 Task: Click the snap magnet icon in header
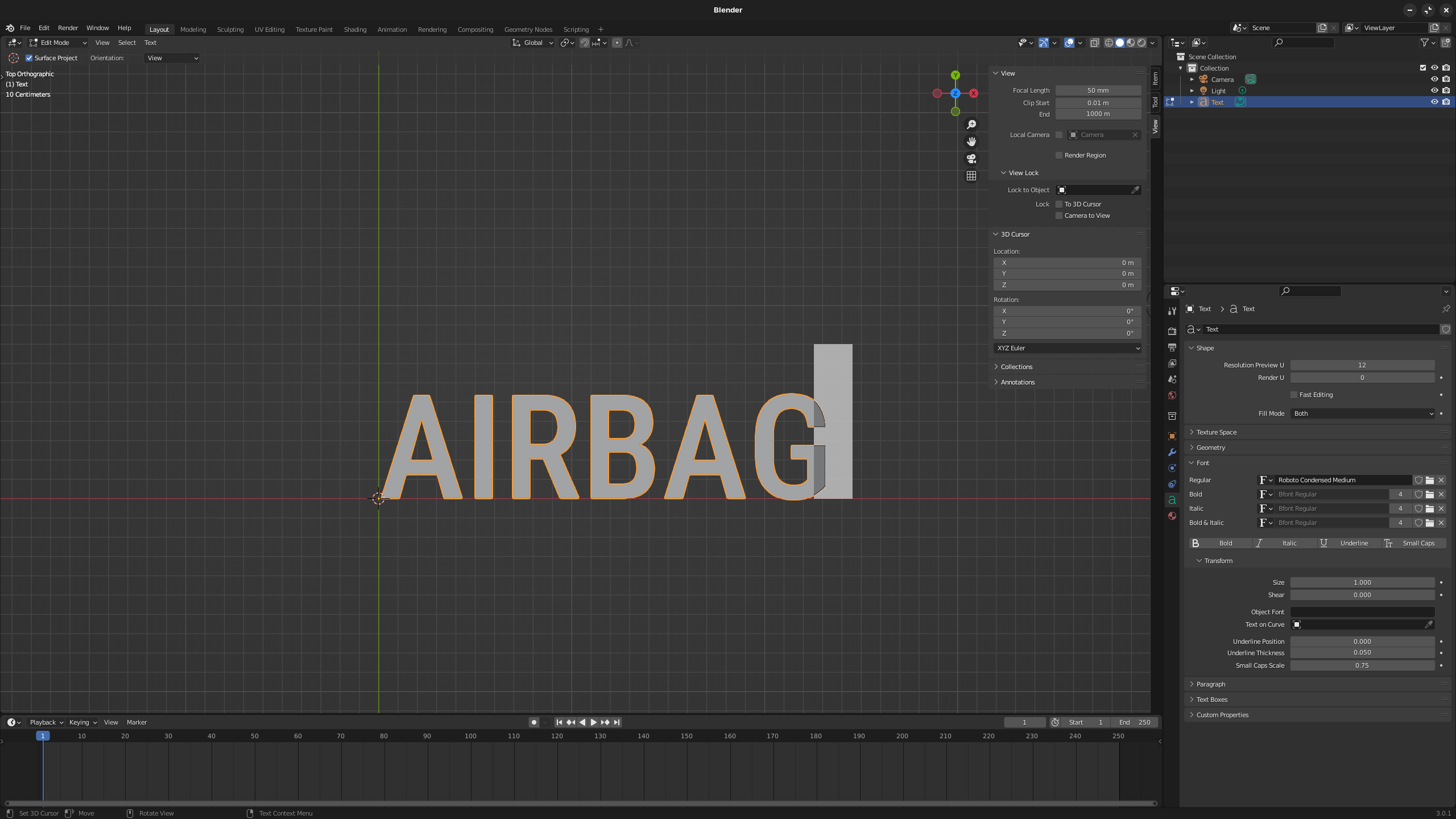point(584,43)
